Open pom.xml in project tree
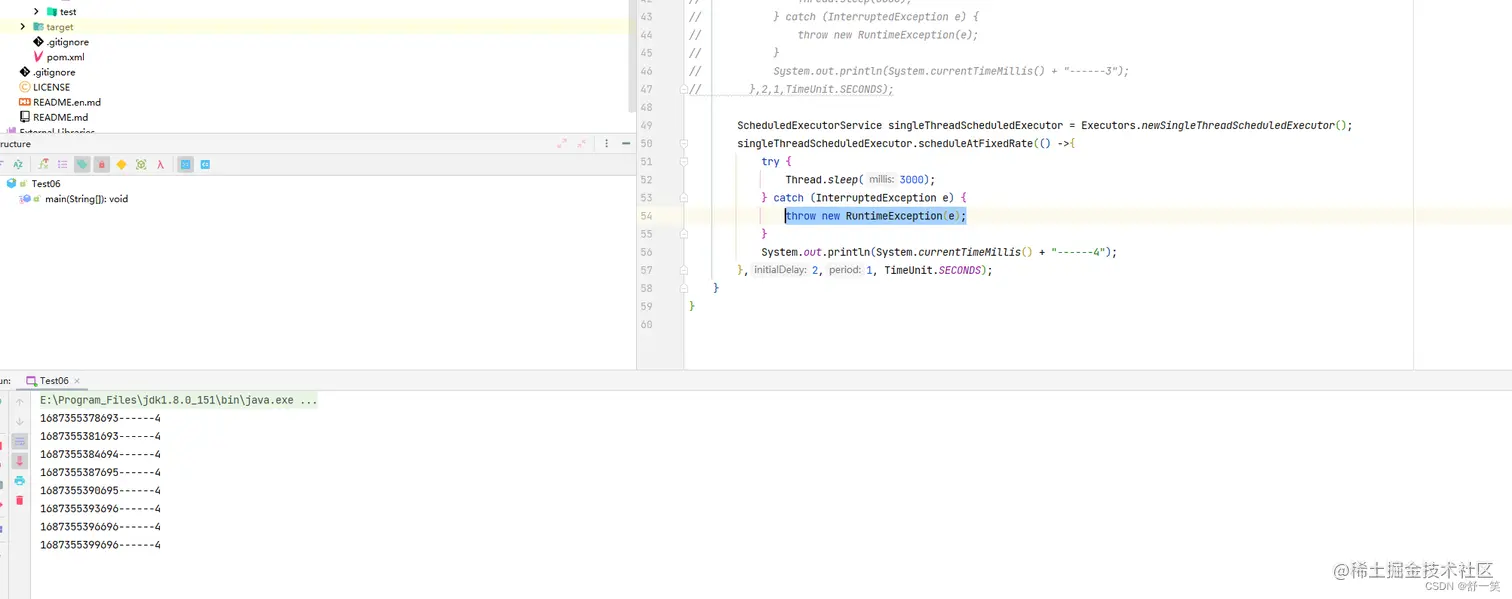 pyautogui.click(x=65, y=57)
